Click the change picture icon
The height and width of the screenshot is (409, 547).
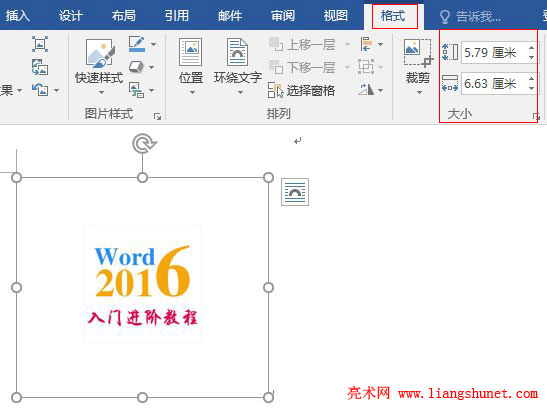point(40,67)
